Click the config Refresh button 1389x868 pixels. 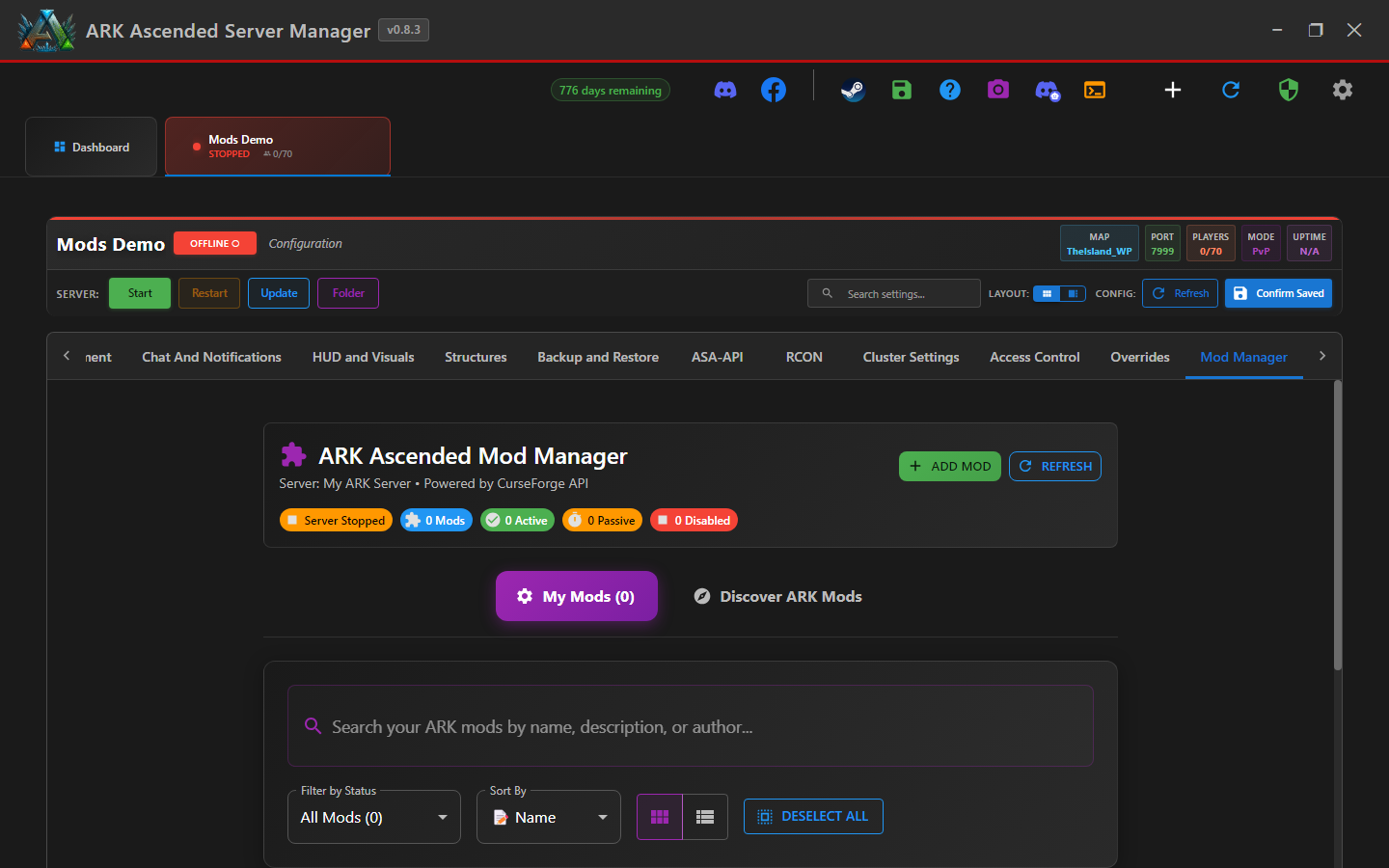[x=1180, y=293]
